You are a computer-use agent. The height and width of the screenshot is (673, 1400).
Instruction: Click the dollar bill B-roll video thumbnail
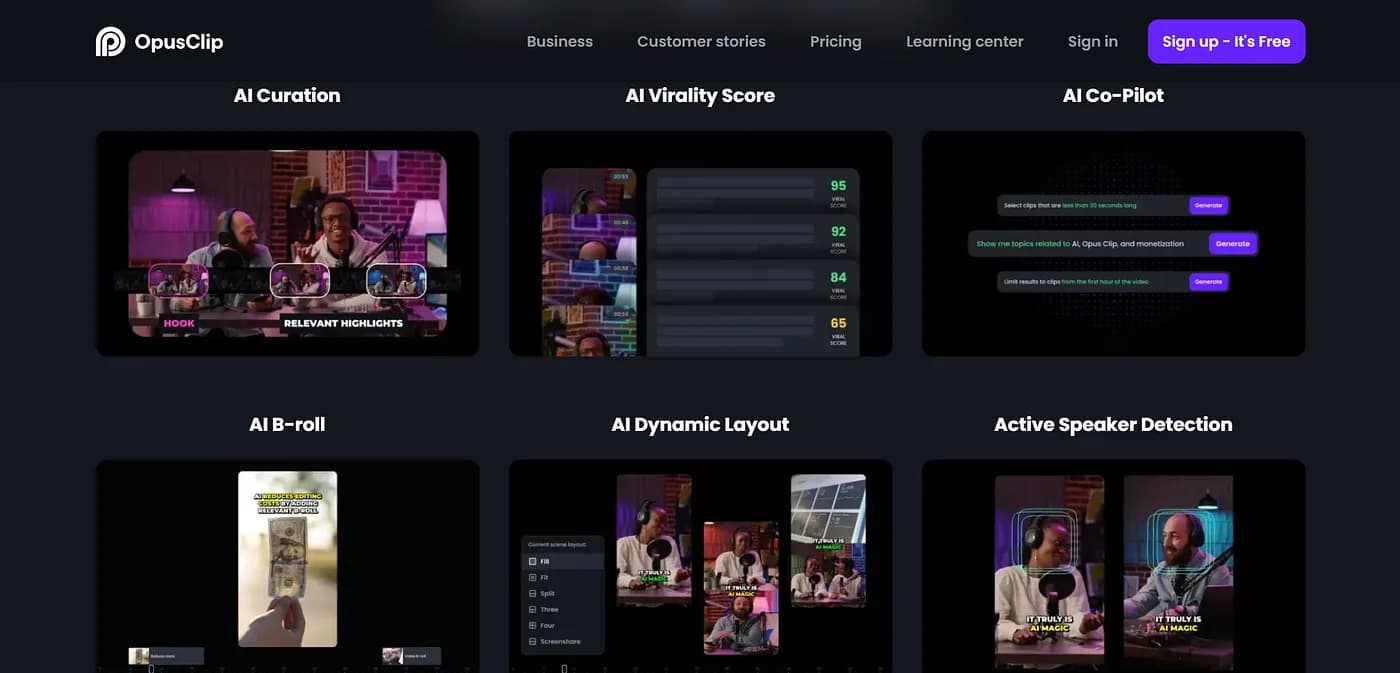point(287,558)
